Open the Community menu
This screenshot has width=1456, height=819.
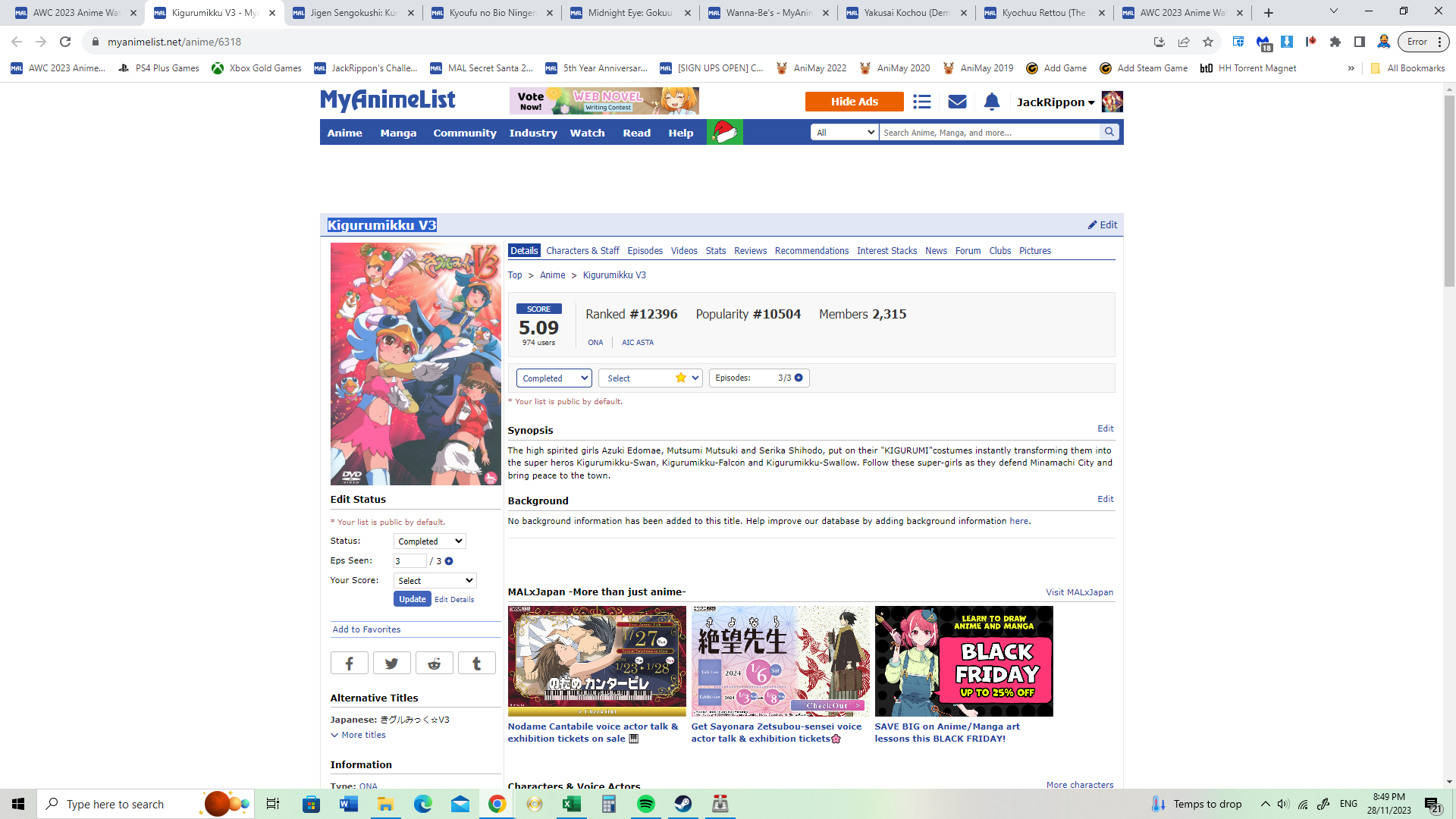(x=464, y=133)
